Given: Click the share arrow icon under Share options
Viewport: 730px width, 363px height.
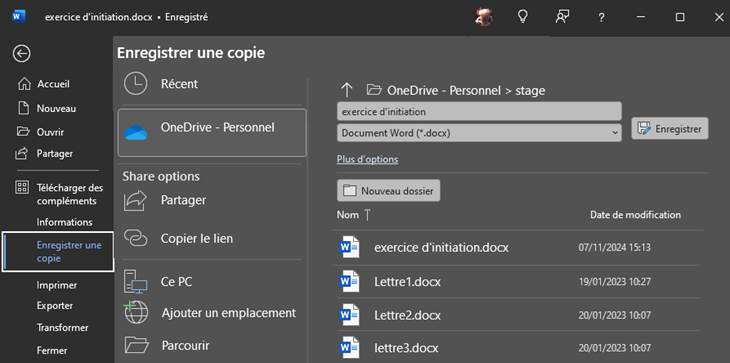Looking at the screenshot, I should [135, 201].
